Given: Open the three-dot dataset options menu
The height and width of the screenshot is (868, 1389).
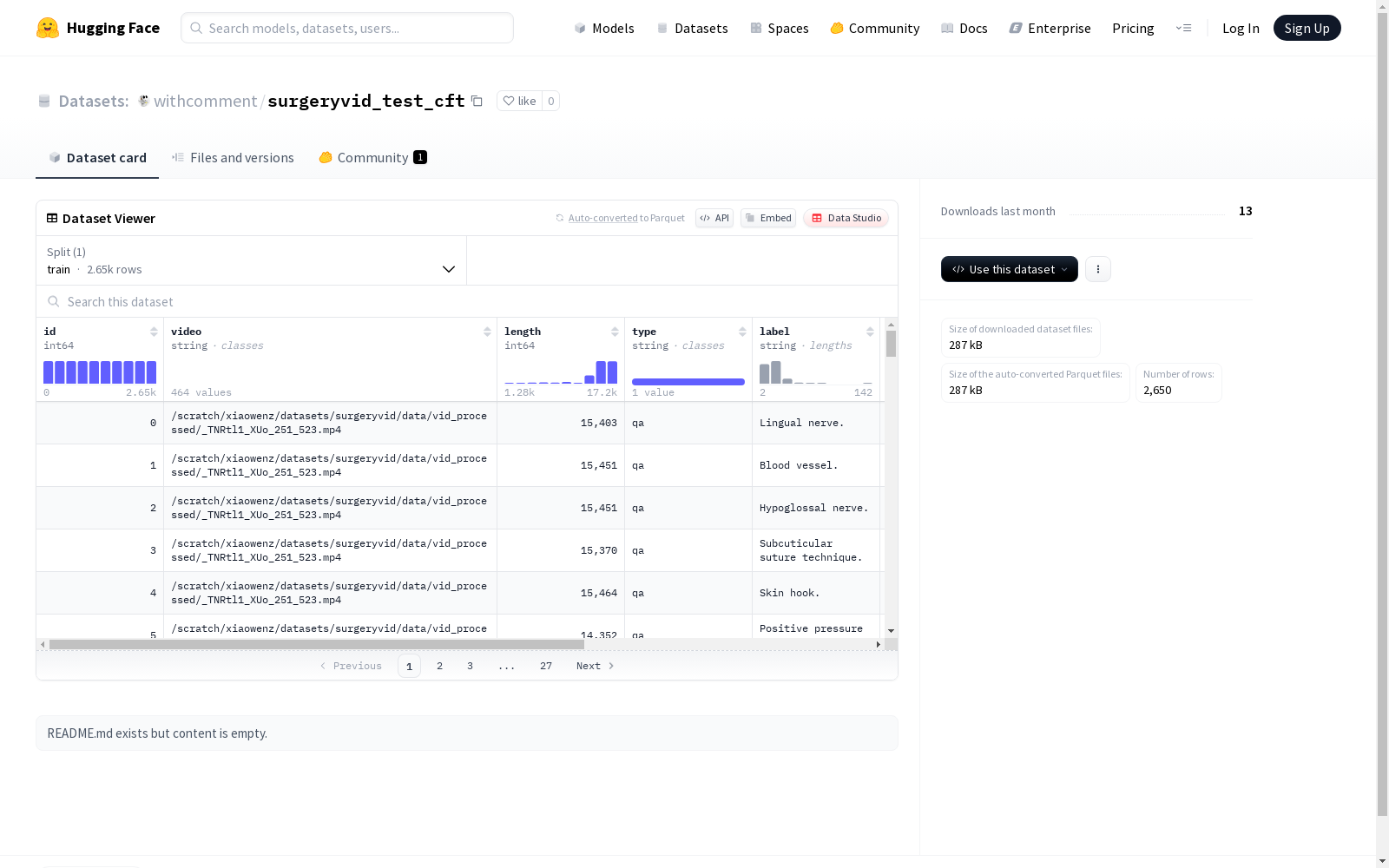Looking at the screenshot, I should click(1098, 269).
